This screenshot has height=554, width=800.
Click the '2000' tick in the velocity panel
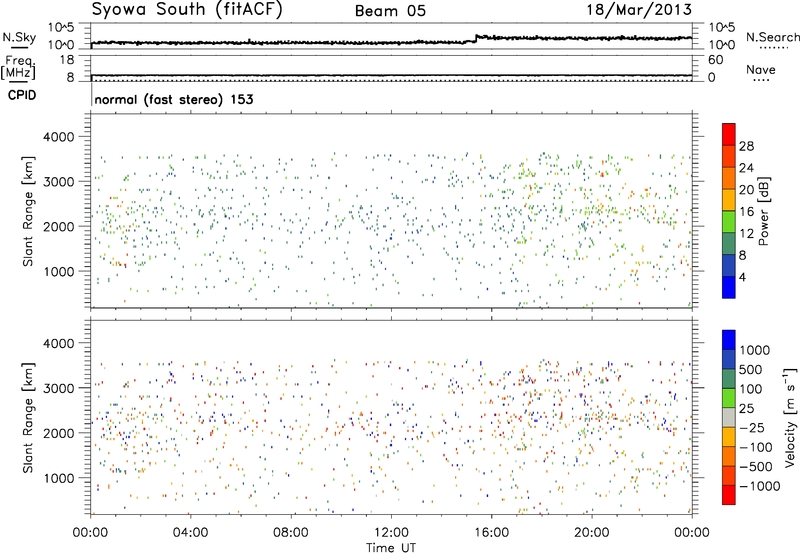pos(59,433)
